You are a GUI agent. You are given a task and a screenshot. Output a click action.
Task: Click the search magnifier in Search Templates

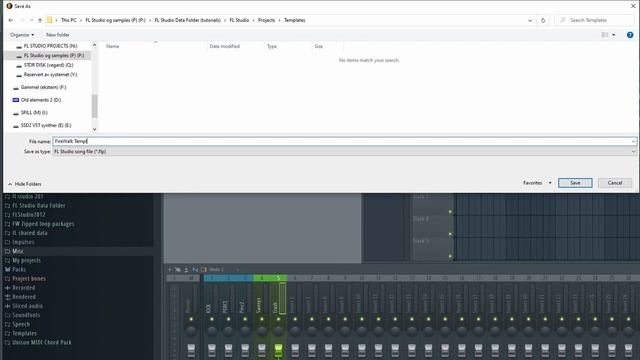(563, 20)
